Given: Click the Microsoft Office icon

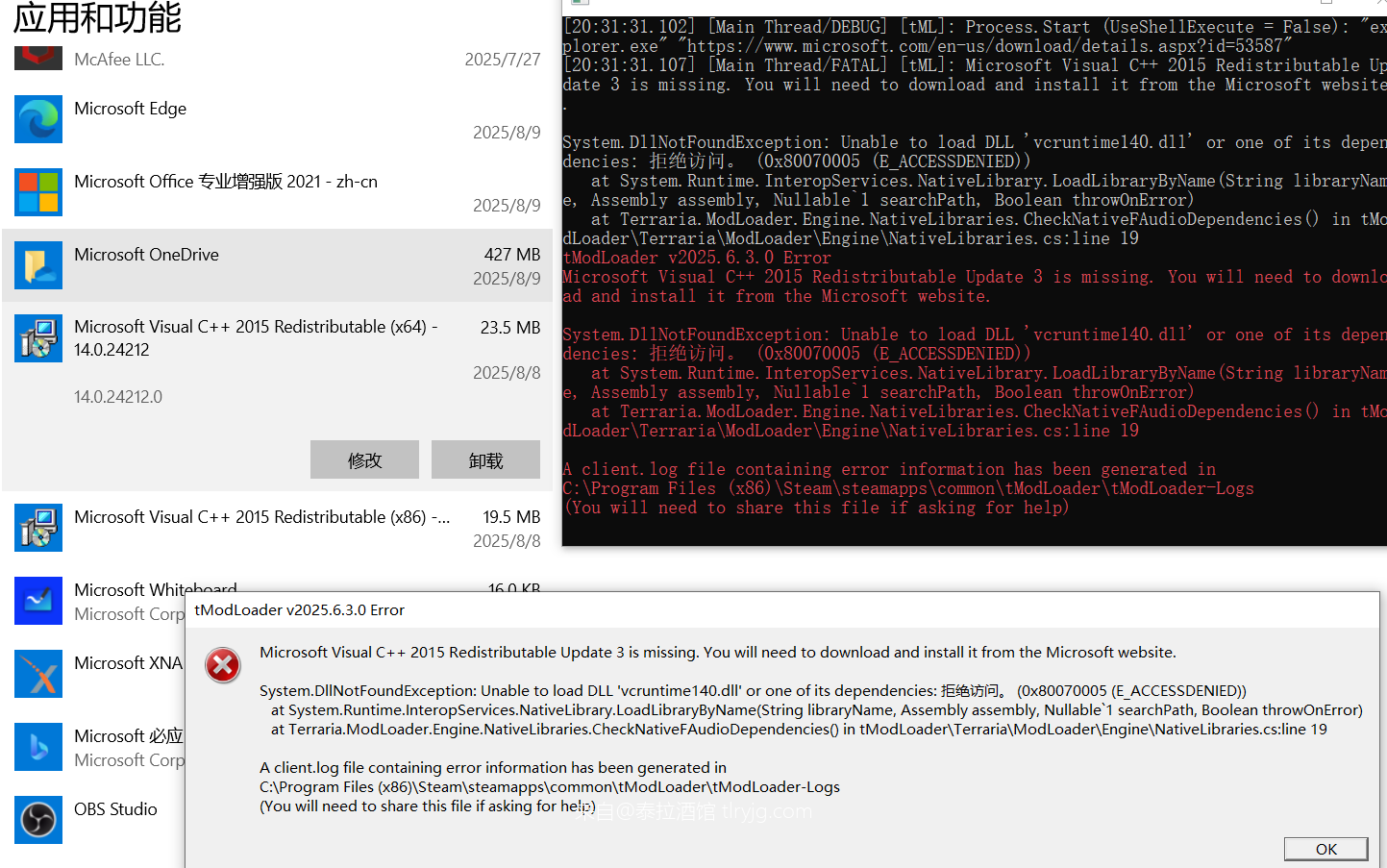Looking at the screenshot, I should click(38, 192).
